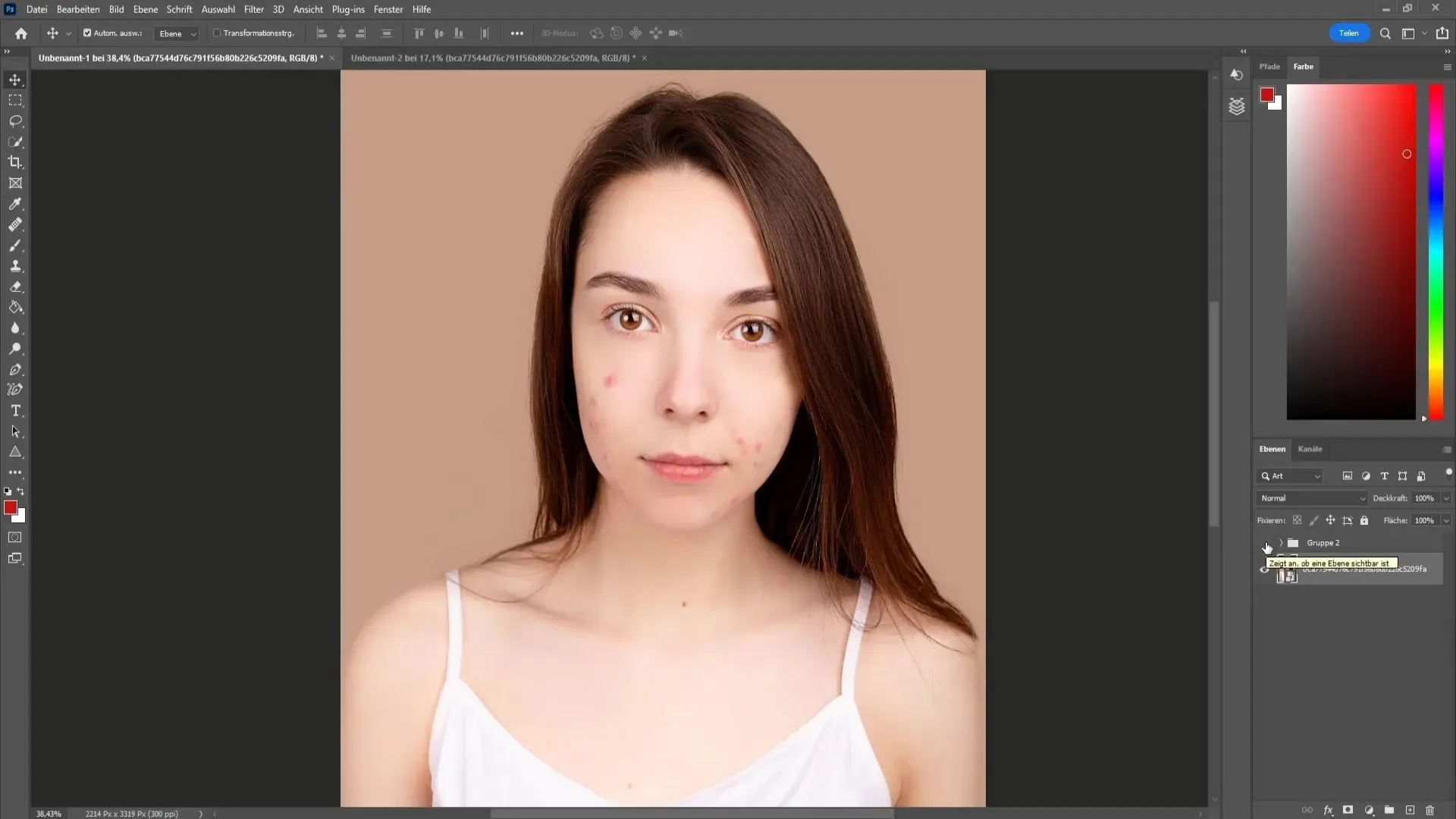Image resolution: width=1456 pixels, height=819 pixels.
Task: Select the Dodge tool
Action: (15, 349)
